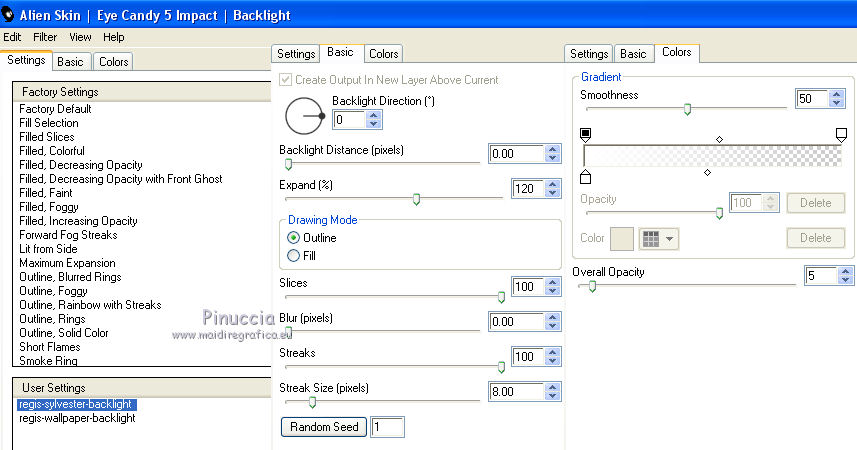Click the Alien Skin logo icon
The height and width of the screenshot is (450, 857).
(x=8, y=15)
